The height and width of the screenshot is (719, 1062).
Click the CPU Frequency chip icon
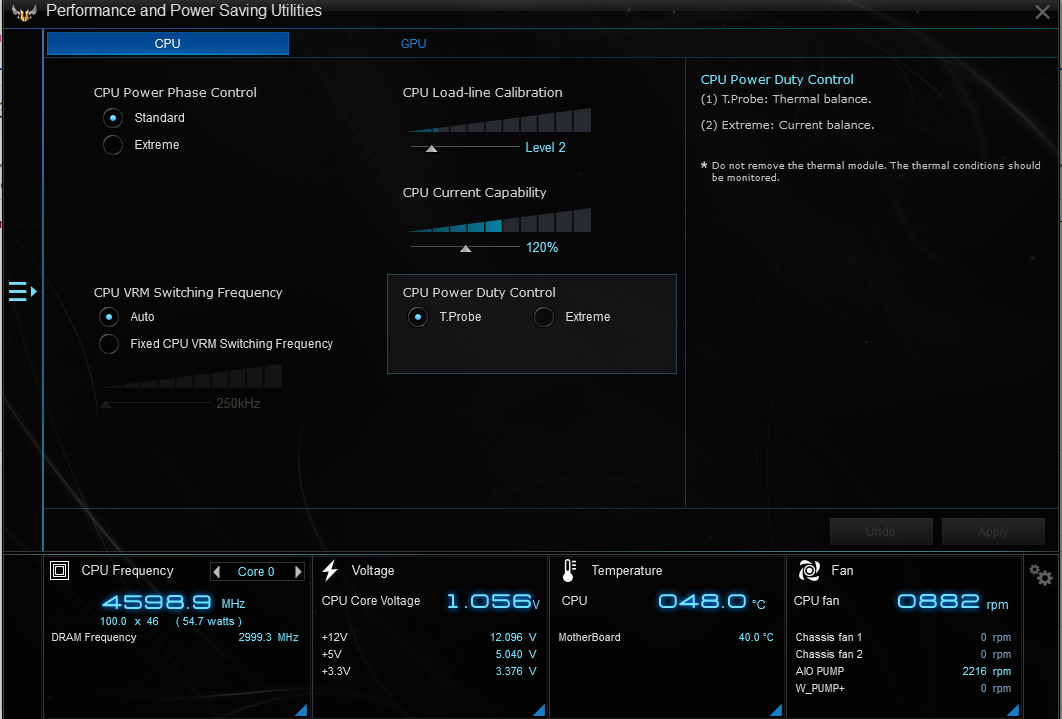60,571
